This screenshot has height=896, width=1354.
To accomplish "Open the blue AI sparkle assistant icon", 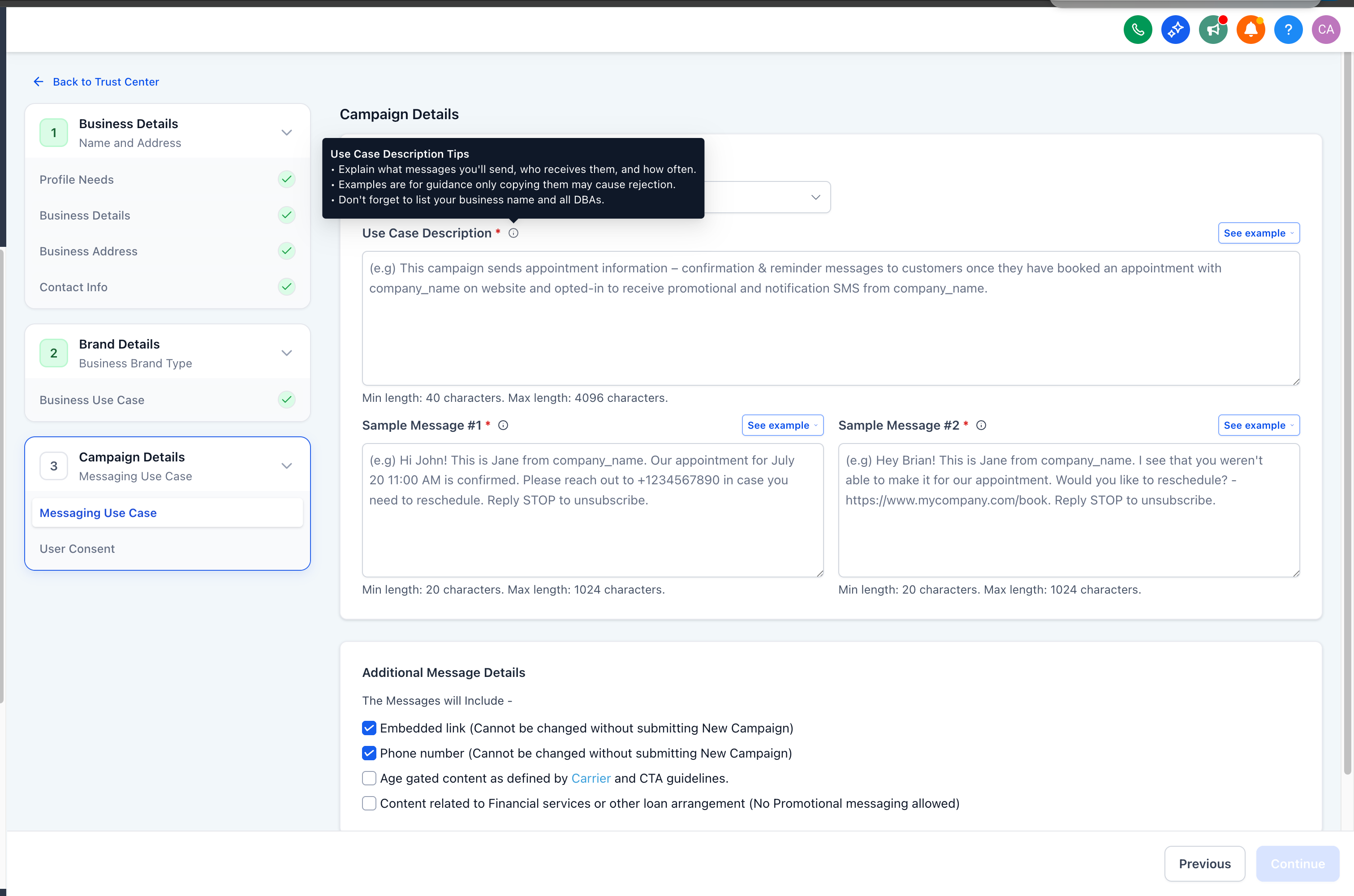I will point(1175,30).
